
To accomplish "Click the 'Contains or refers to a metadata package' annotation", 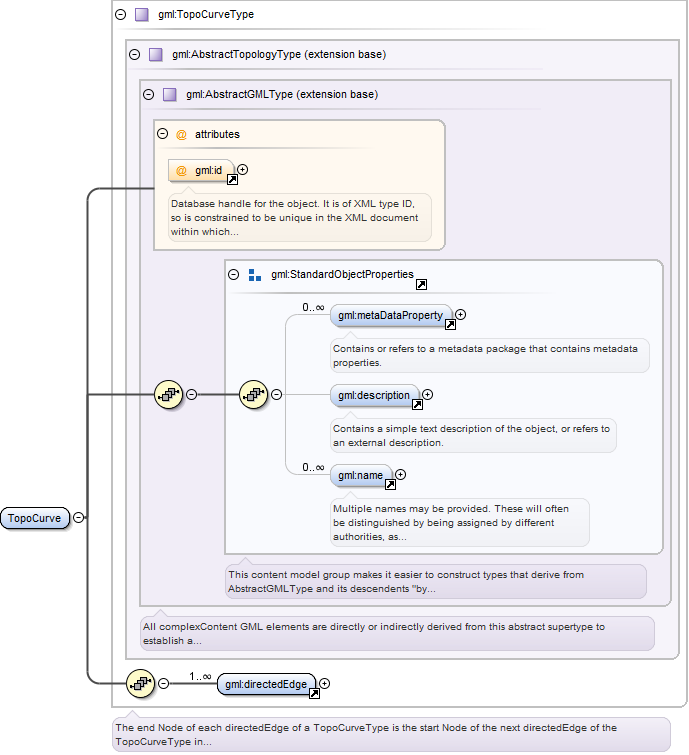I will 490,355.
